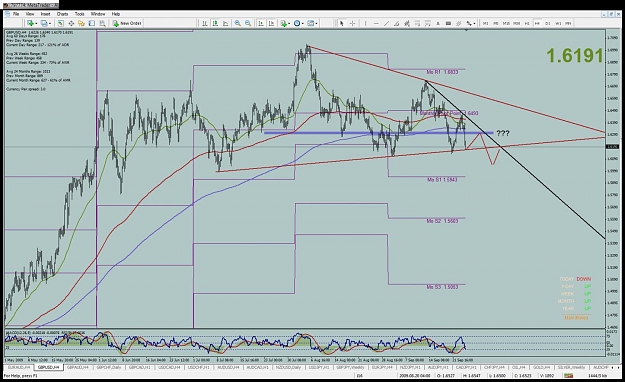
Task: Open the Insert menu
Action: [45, 14]
